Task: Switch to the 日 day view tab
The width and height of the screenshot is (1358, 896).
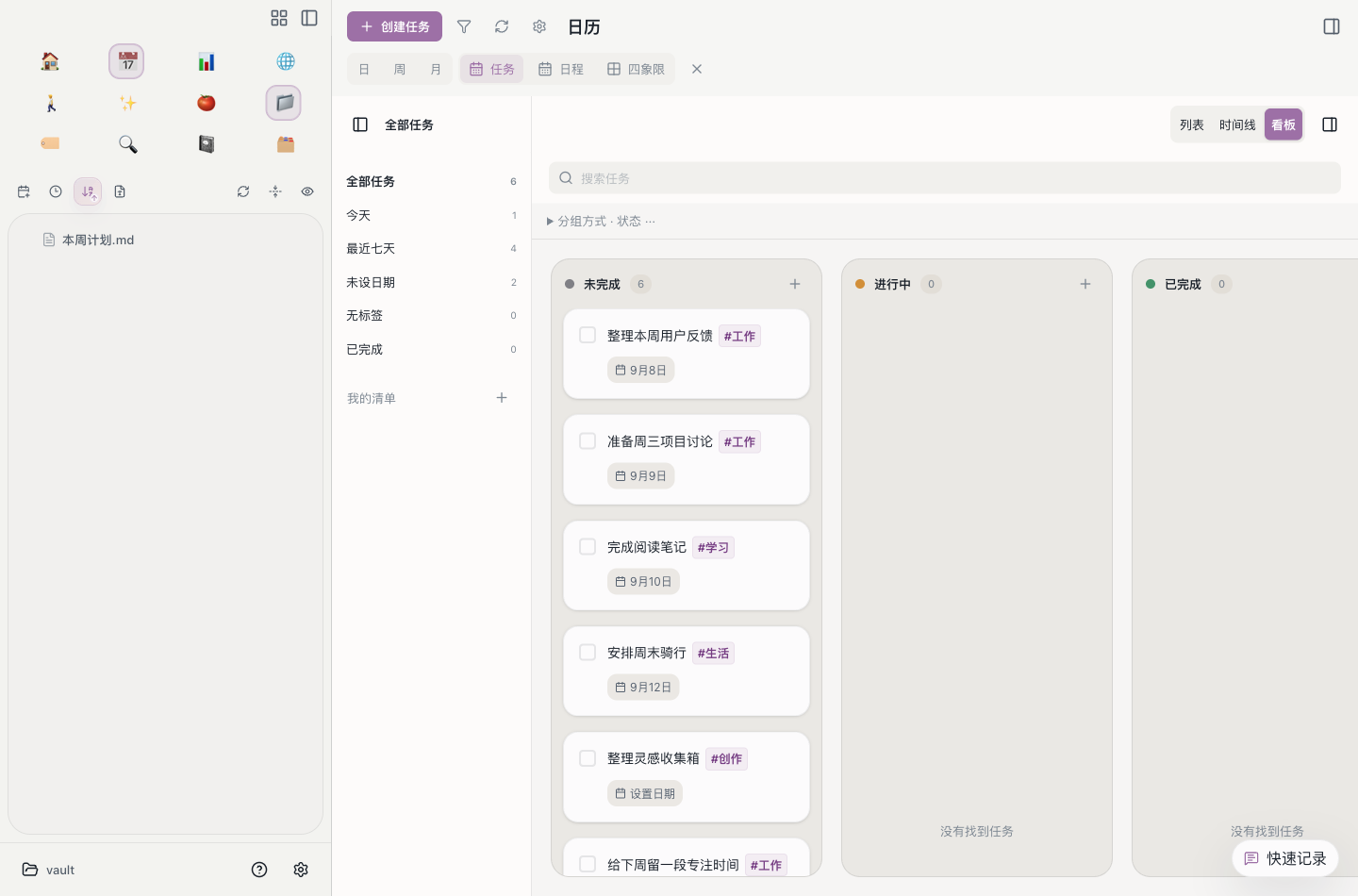Action: pos(364,69)
